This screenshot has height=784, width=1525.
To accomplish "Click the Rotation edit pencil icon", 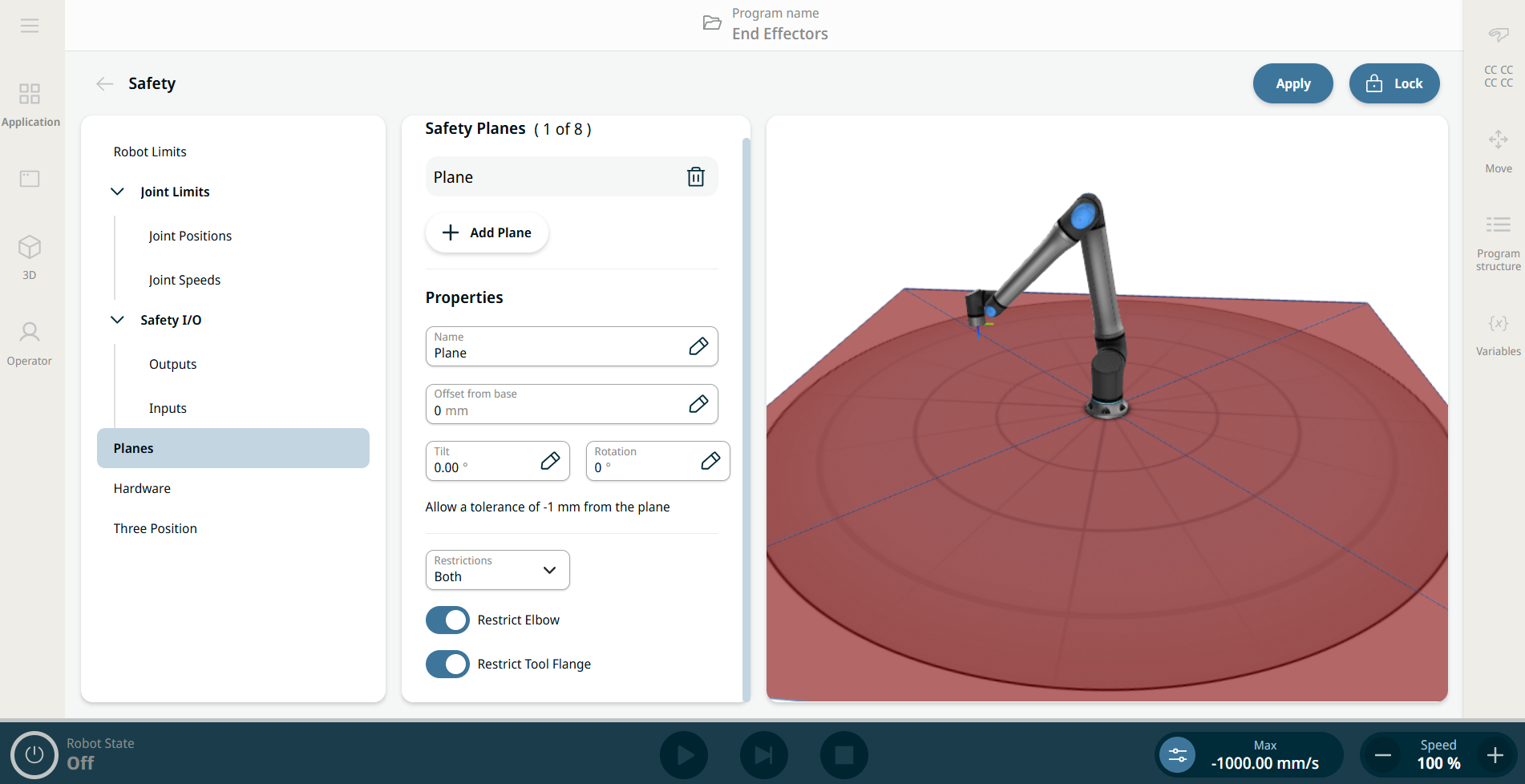I will pyautogui.click(x=710, y=461).
